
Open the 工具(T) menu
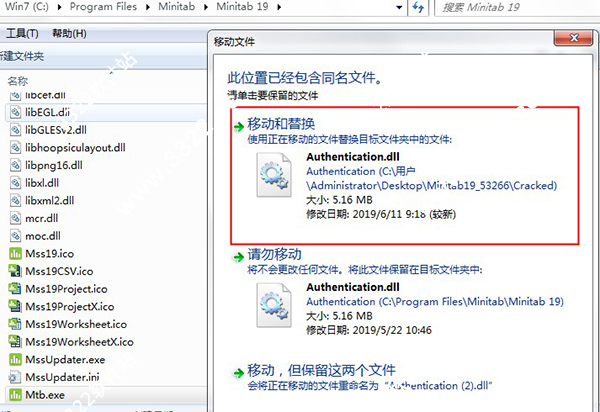pos(22,34)
